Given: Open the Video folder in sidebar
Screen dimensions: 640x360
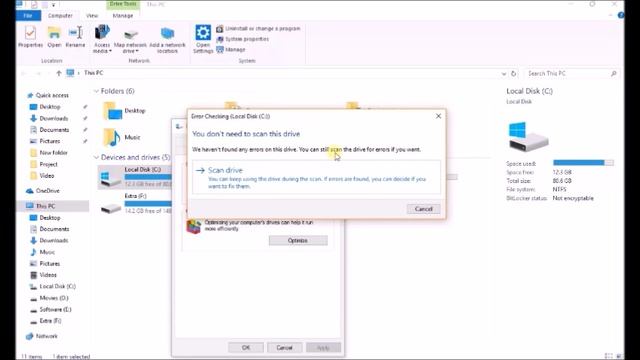Looking at the screenshot, I should coord(42,176).
